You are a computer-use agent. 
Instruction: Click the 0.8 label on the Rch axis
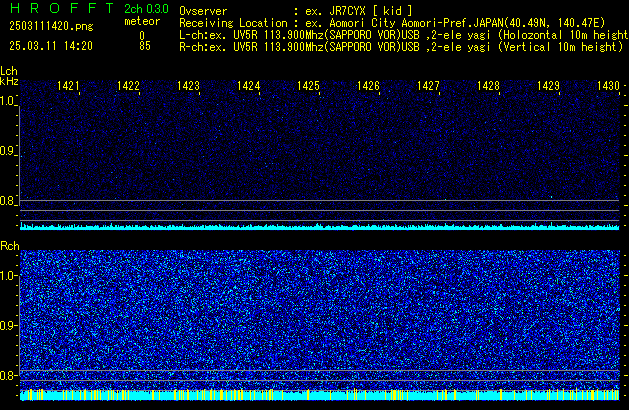8,375
